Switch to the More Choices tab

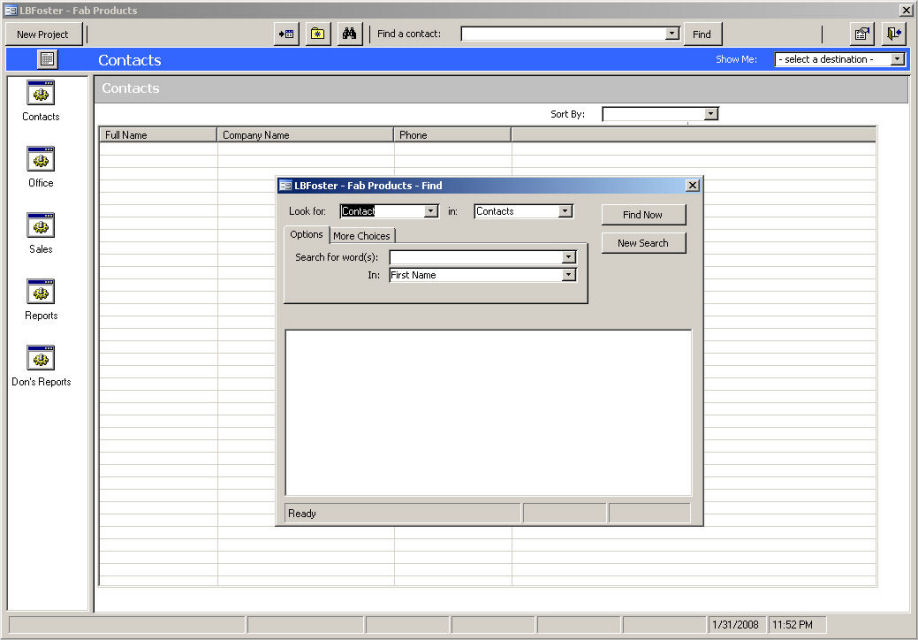pos(362,236)
